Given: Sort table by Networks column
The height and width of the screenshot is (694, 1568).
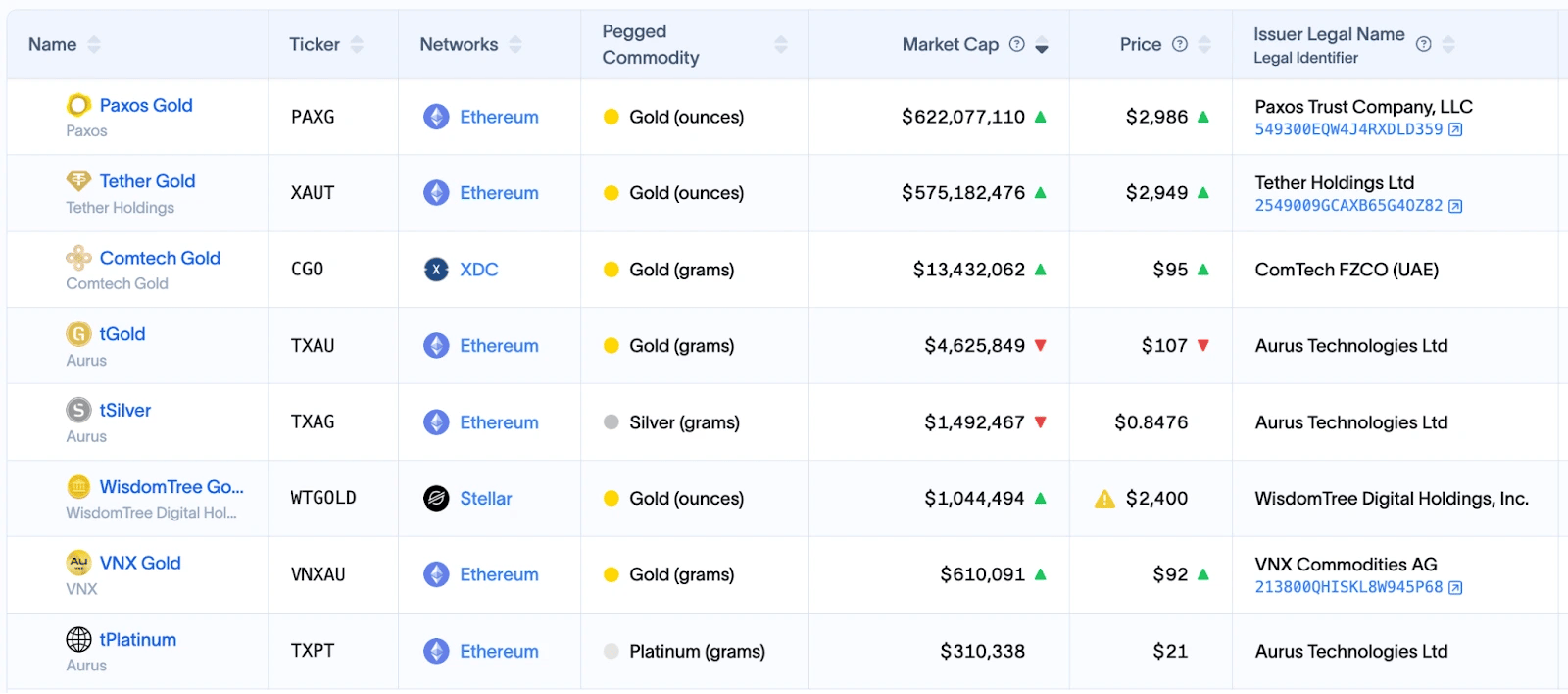Looking at the screenshot, I should tap(515, 44).
